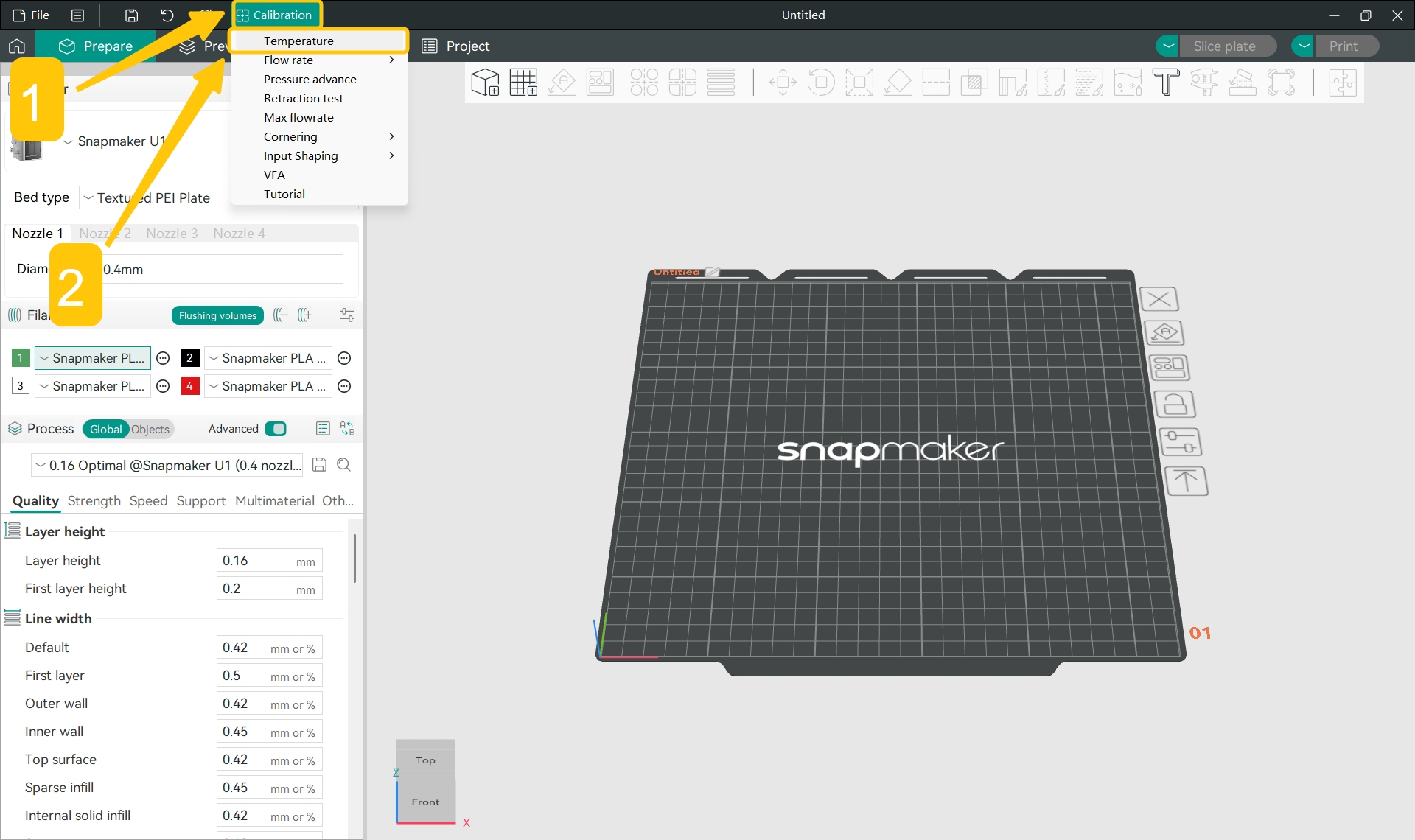Viewport: 1415px width, 840px height.
Task: Click the Print button
Action: (1346, 46)
